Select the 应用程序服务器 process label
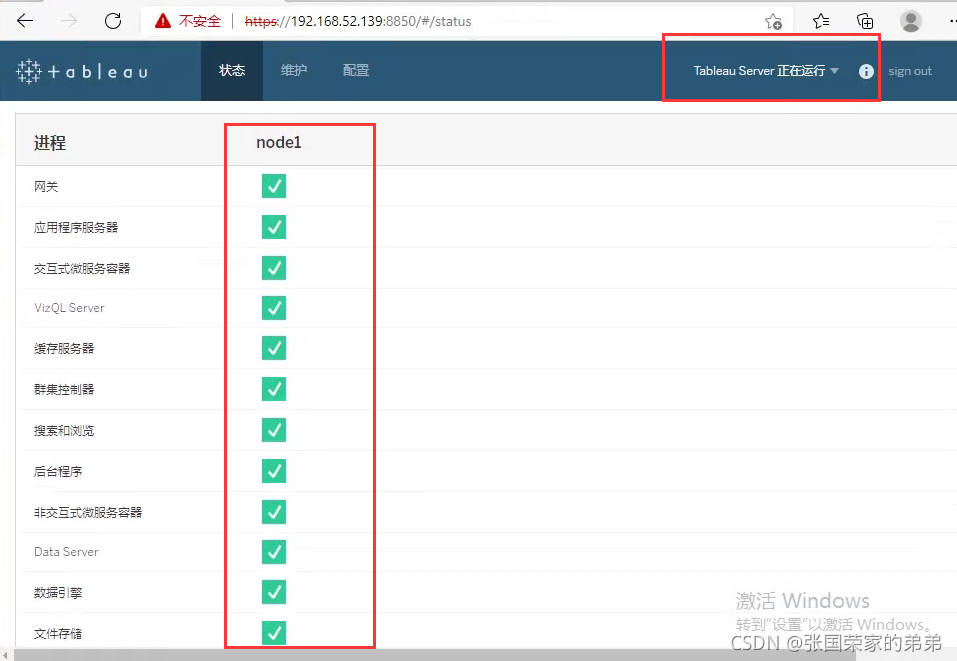This screenshot has height=661, width=957. [x=76, y=228]
